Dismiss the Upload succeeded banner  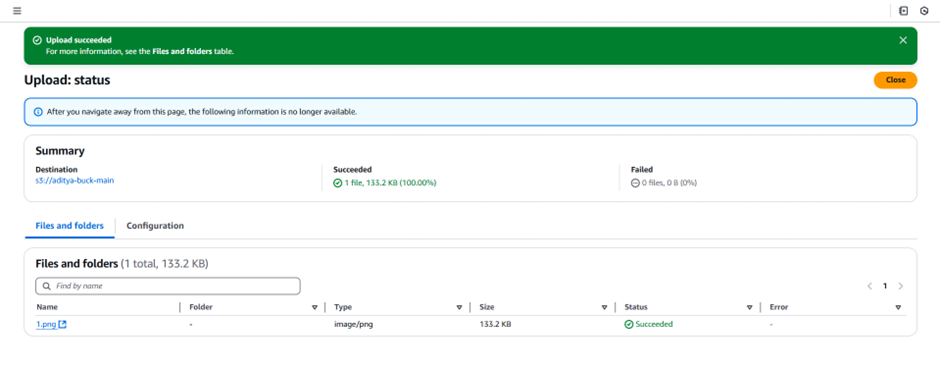(x=903, y=40)
